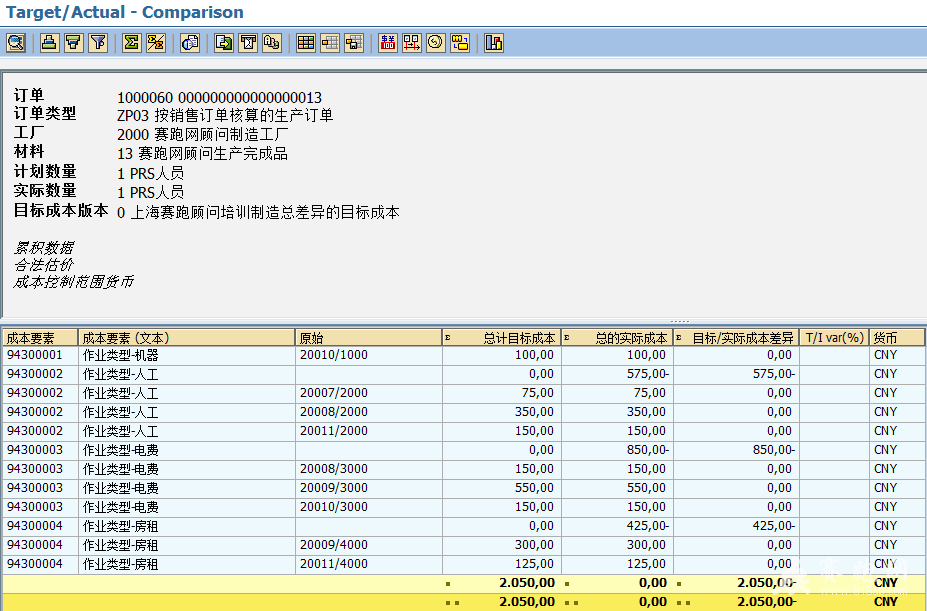
Task: Click the material 13 赛跑网顾问生产完成品 text
Action: point(202,154)
